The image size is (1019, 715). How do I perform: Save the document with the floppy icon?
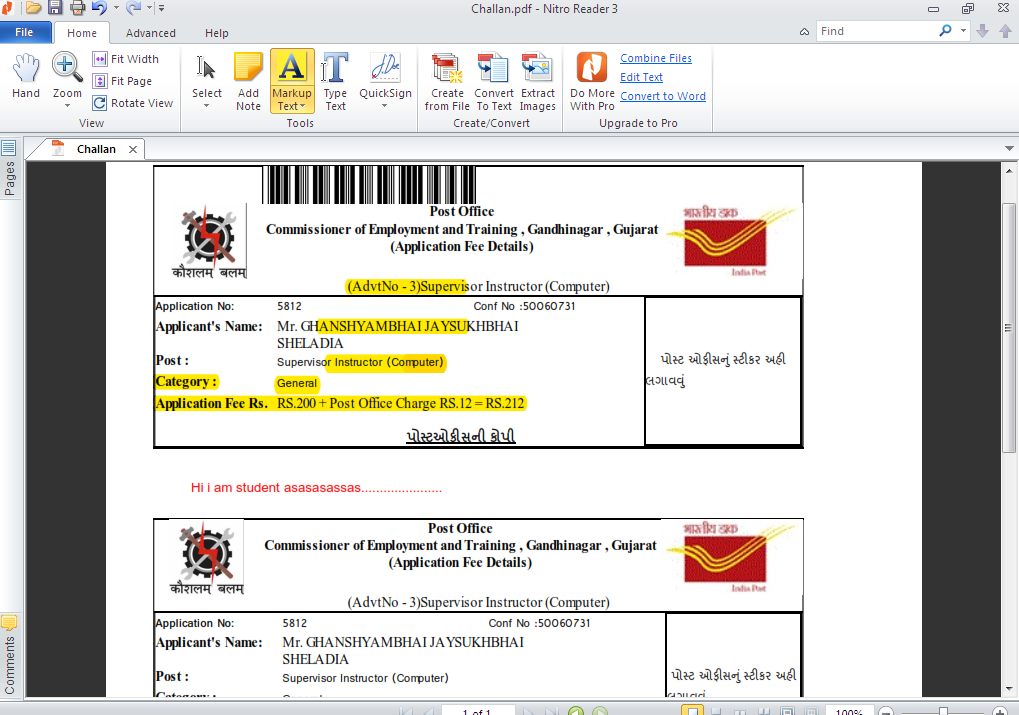coord(55,8)
